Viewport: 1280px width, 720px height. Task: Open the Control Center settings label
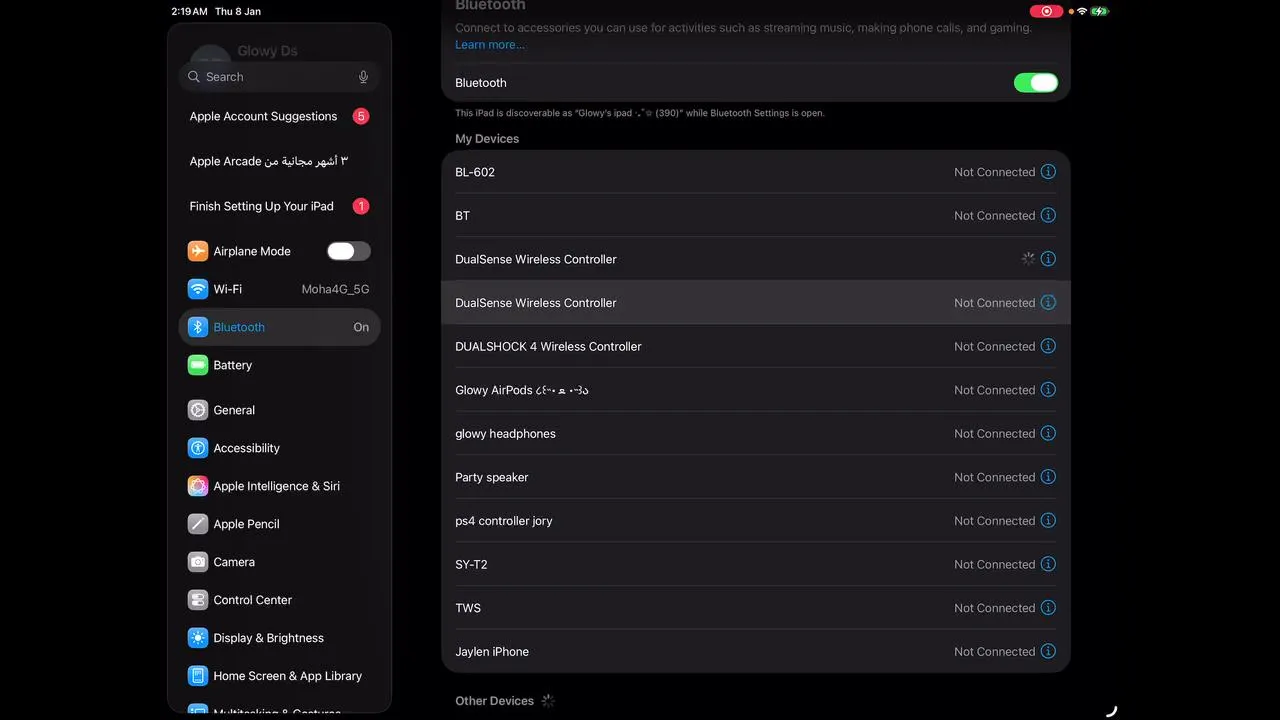coord(253,600)
